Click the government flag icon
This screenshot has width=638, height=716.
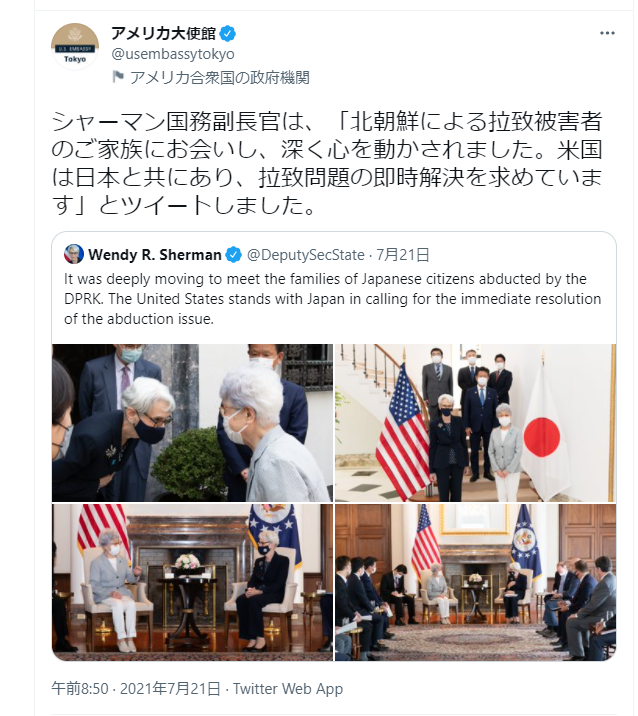pos(118,77)
